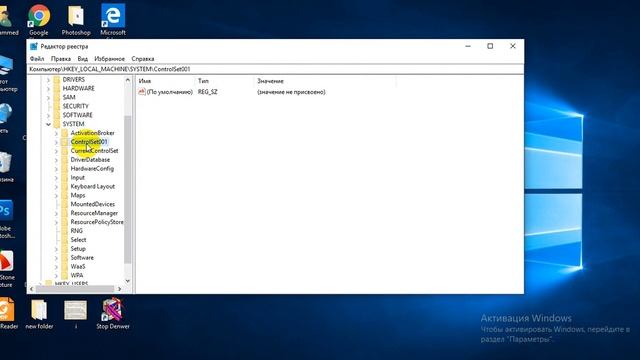Open the Microsoft Edge desktop shortcut

pyautogui.click(x=113, y=20)
